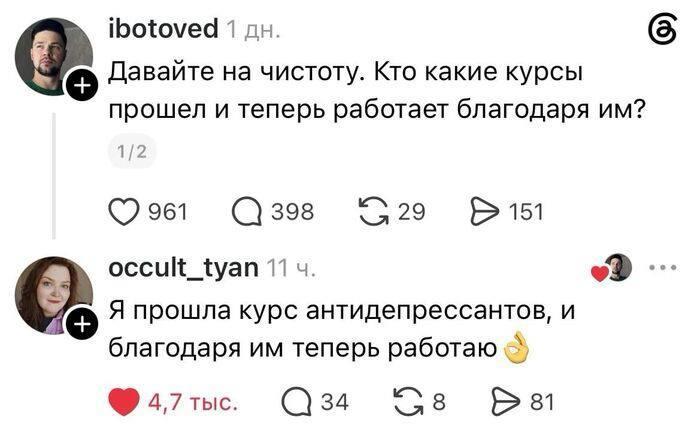The height and width of the screenshot is (432, 700).
Task: Open the occult_tyan username profile link
Action: (x=183, y=268)
